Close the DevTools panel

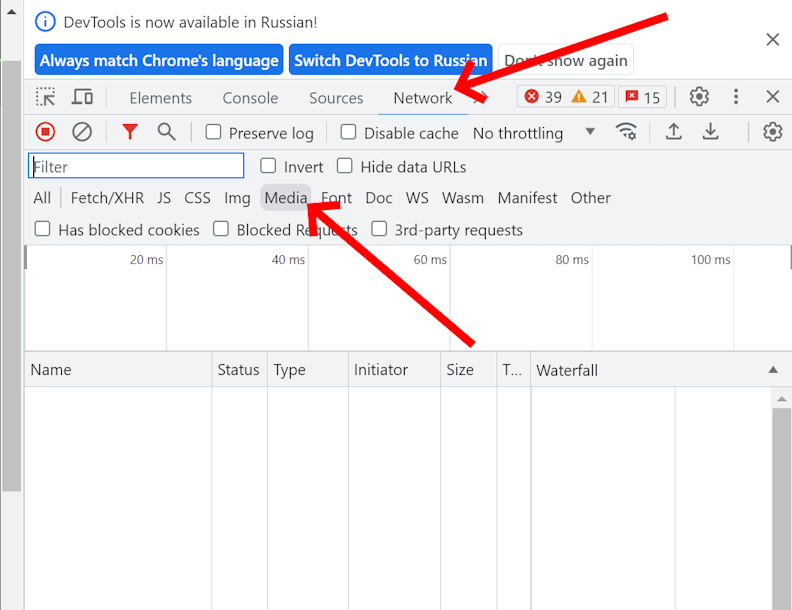(x=772, y=96)
